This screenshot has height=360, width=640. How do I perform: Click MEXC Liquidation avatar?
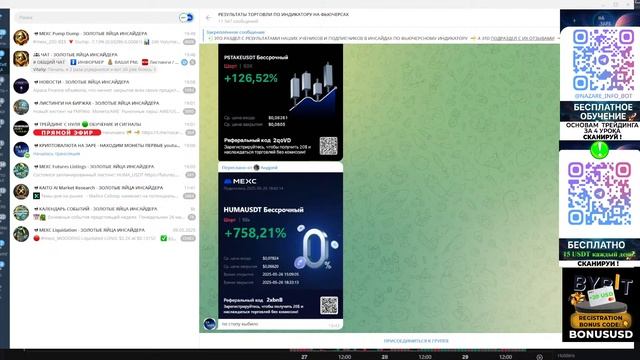coord(21,234)
